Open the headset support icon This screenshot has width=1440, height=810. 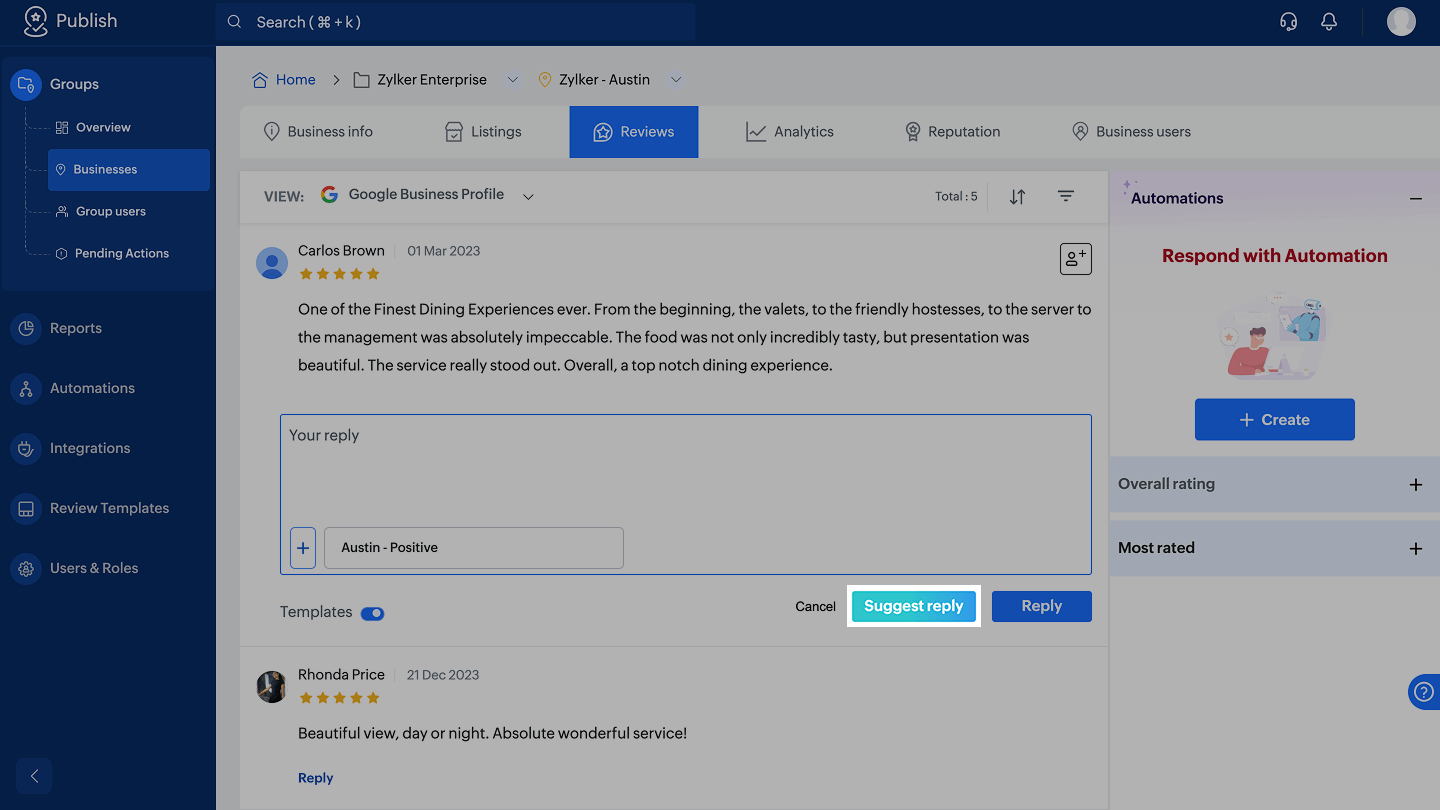(x=1289, y=22)
